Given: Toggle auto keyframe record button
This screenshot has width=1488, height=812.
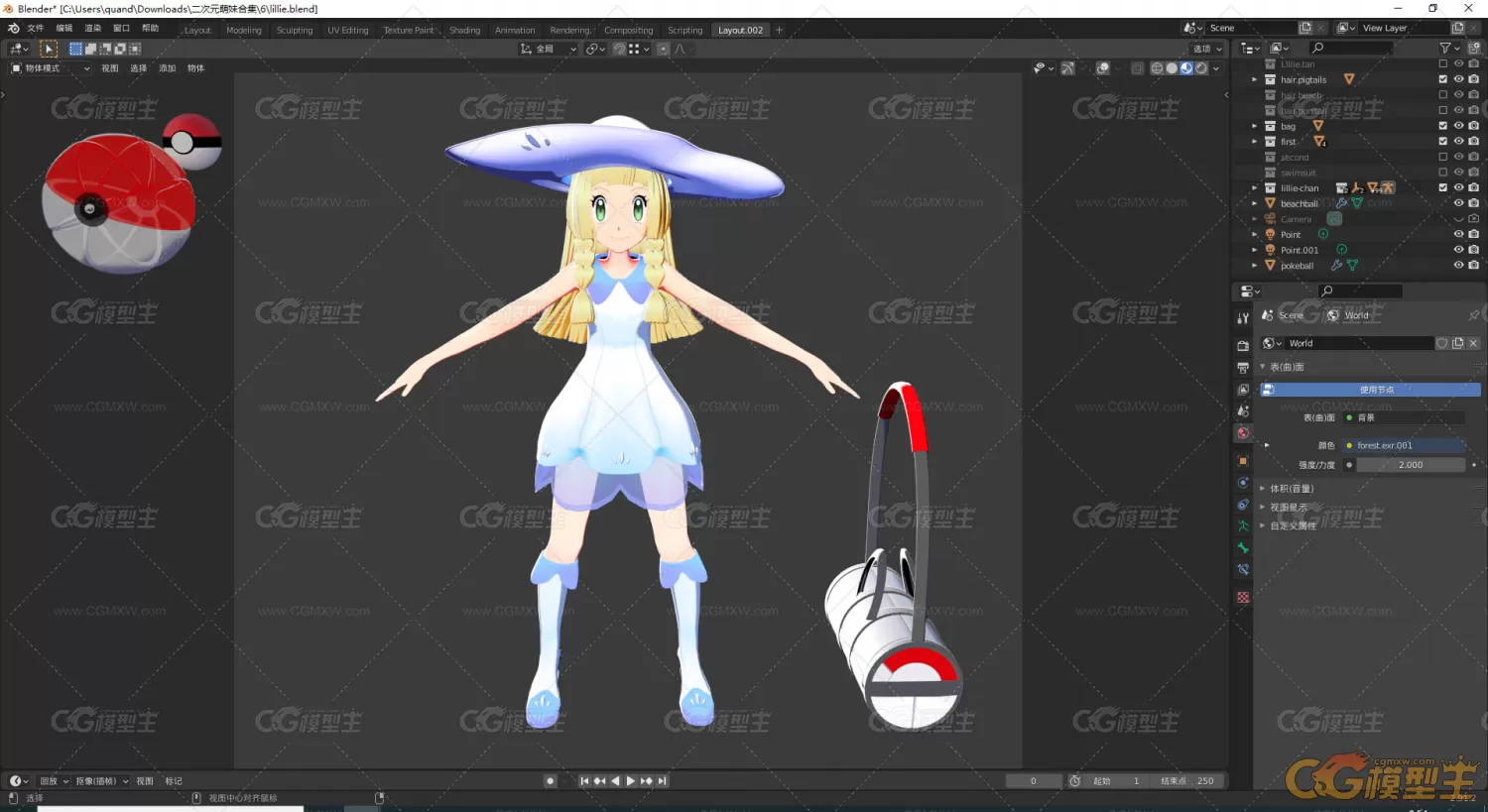Looking at the screenshot, I should (x=550, y=781).
